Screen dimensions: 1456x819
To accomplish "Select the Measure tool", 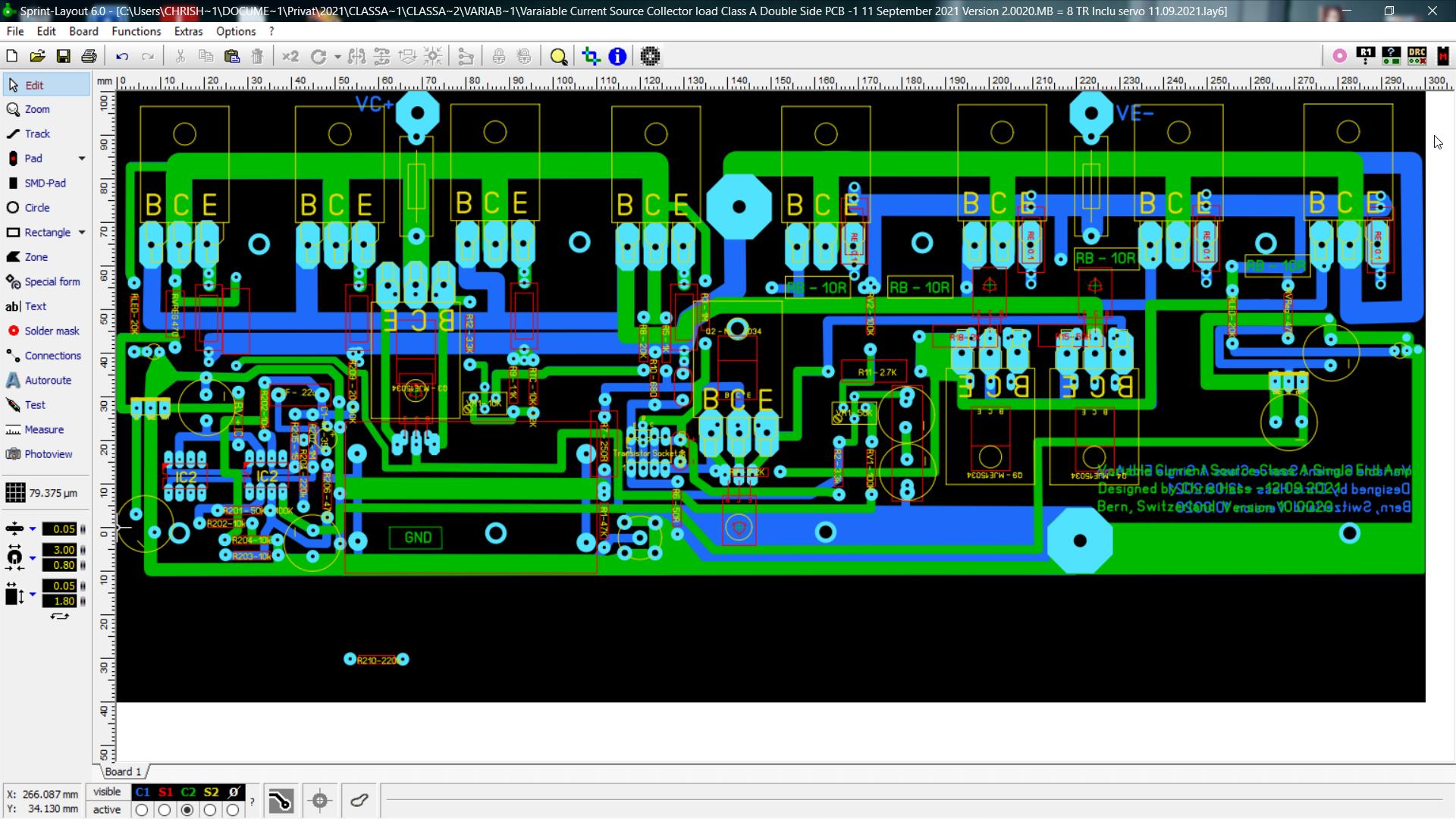I will (46, 430).
